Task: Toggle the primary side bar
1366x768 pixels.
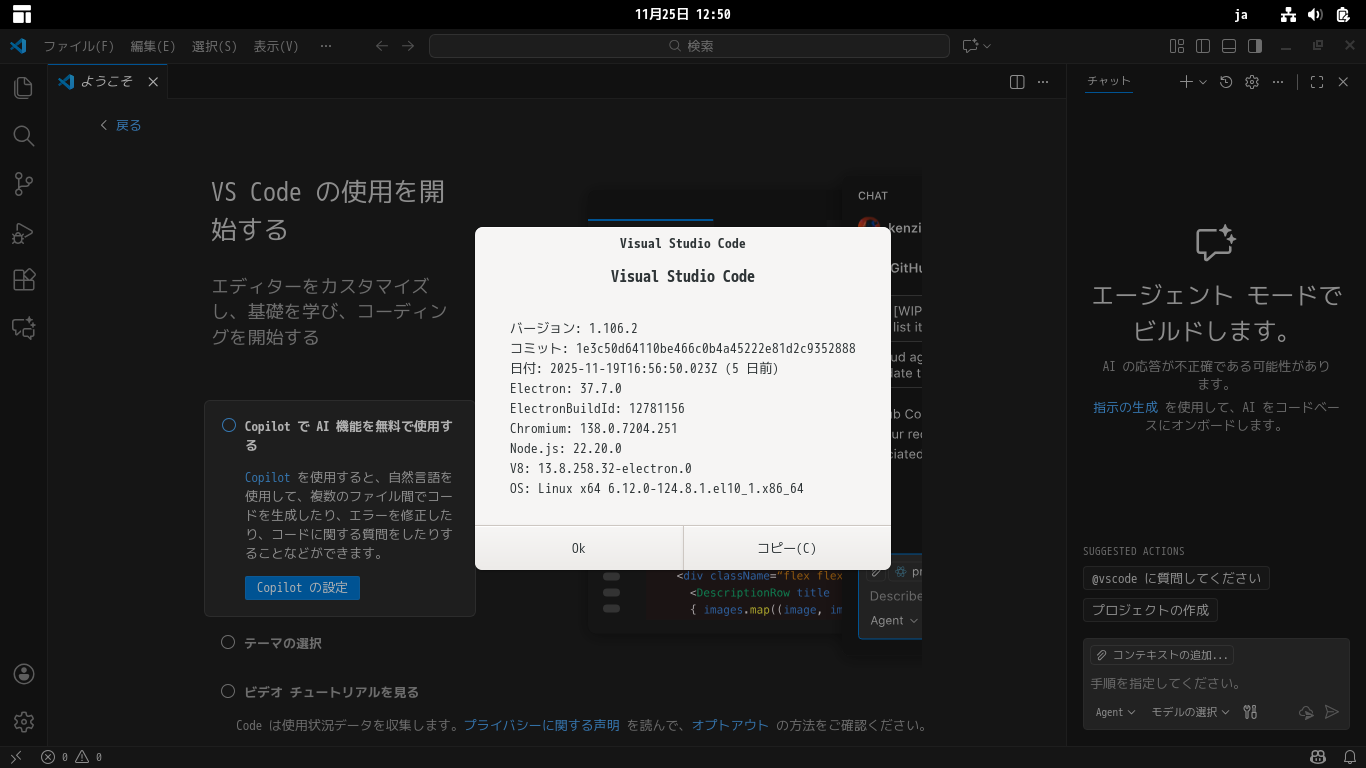Action: pyautogui.click(x=1203, y=46)
